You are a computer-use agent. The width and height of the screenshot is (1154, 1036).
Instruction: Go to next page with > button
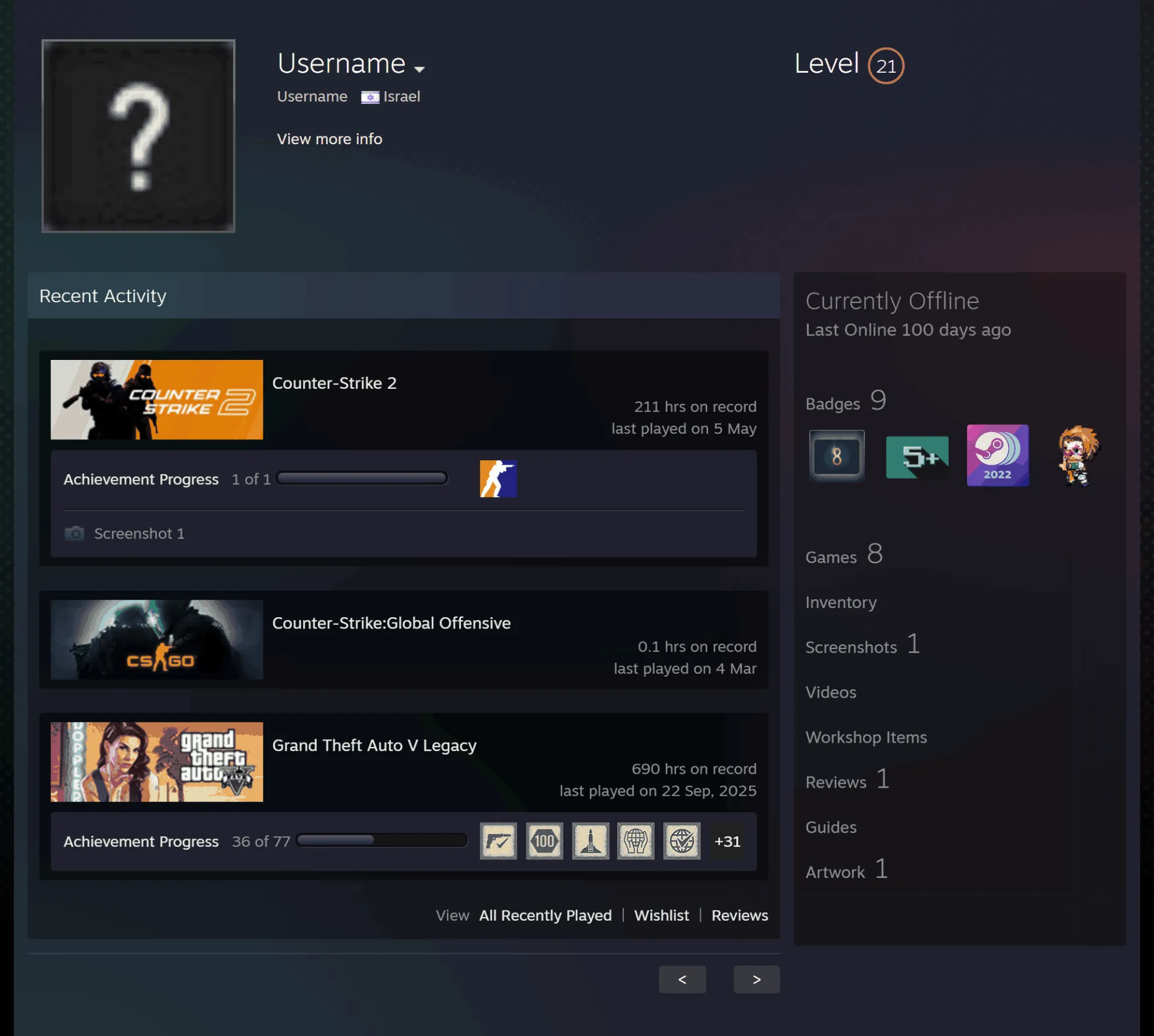click(757, 980)
